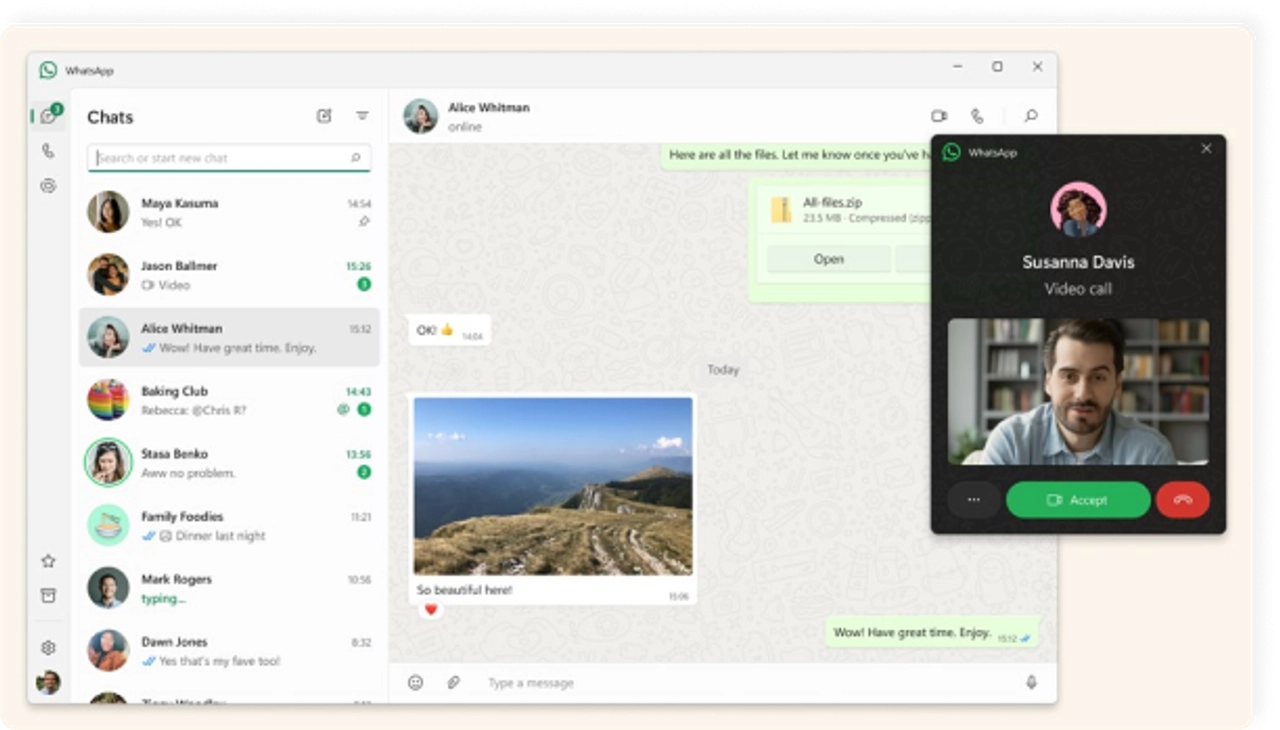Start a video call with Alice Whitman
The width and height of the screenshot is (1280, 730).
937,116
